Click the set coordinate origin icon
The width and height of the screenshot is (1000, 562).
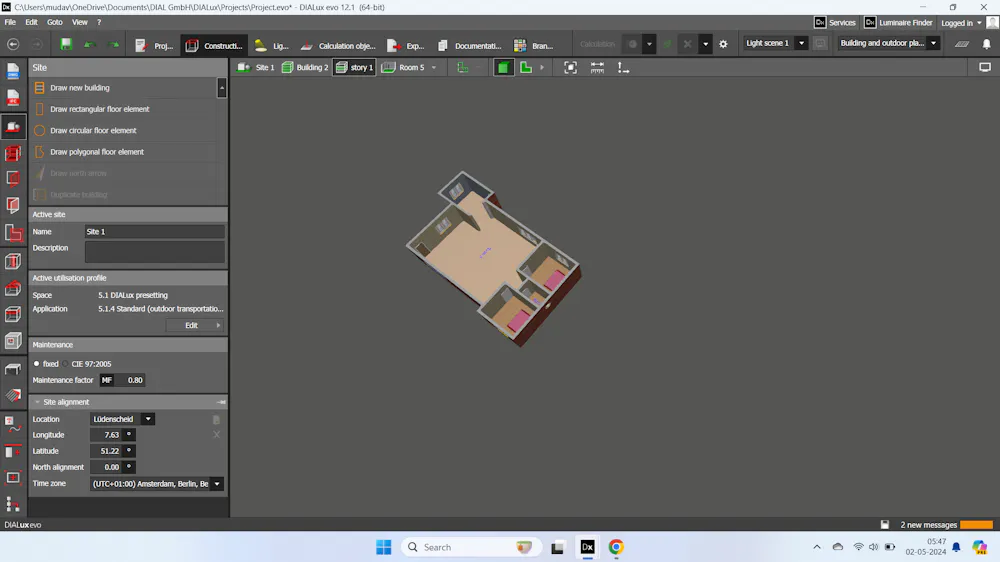pos(623,68)
